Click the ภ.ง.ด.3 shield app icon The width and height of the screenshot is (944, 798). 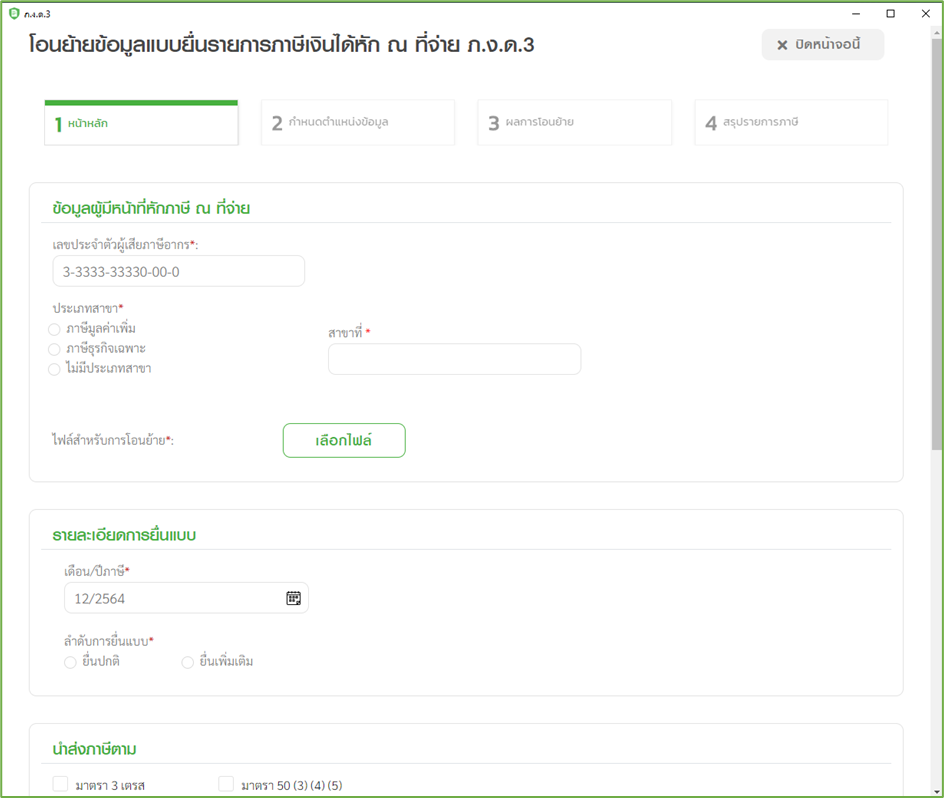(x=13, y=14)
